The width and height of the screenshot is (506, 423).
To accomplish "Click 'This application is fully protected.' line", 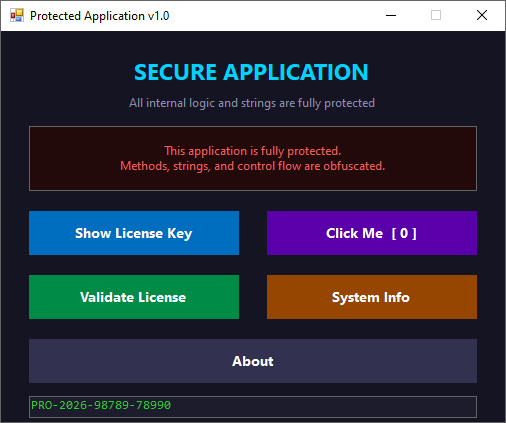I will 253,151.
